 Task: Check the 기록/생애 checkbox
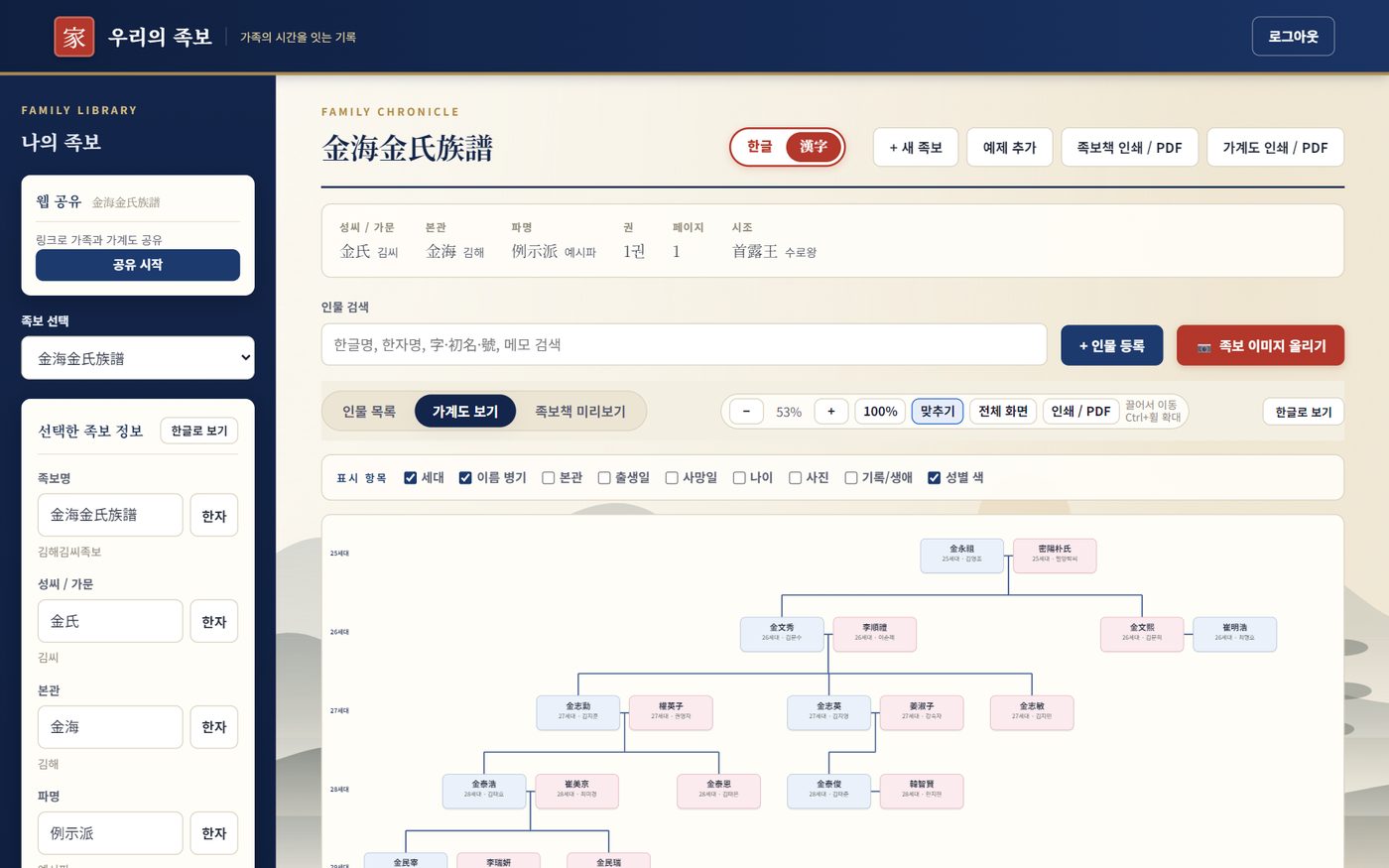[851, 478]
